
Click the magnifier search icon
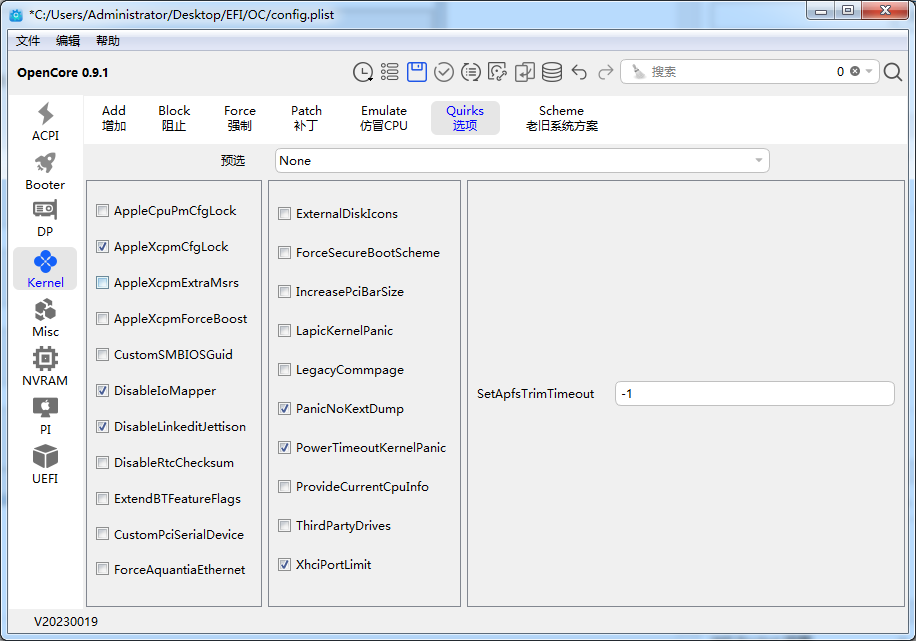tap(893, 72)
